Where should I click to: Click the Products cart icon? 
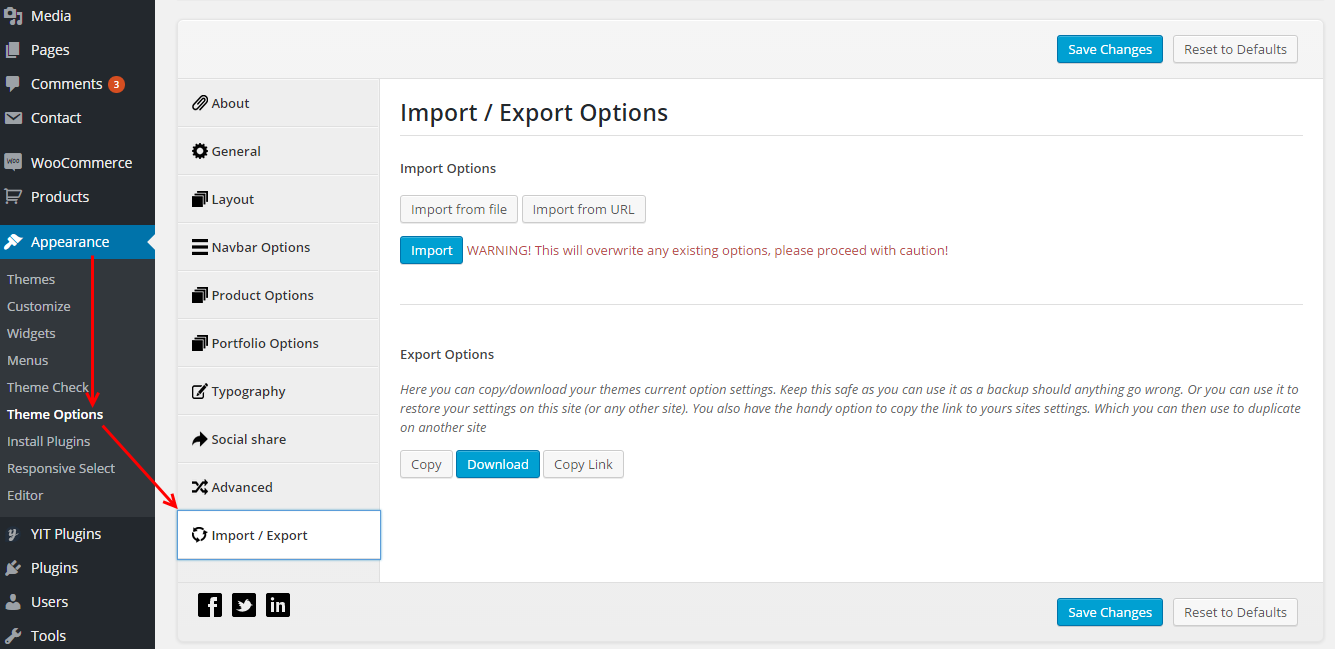tap(13, 197)
